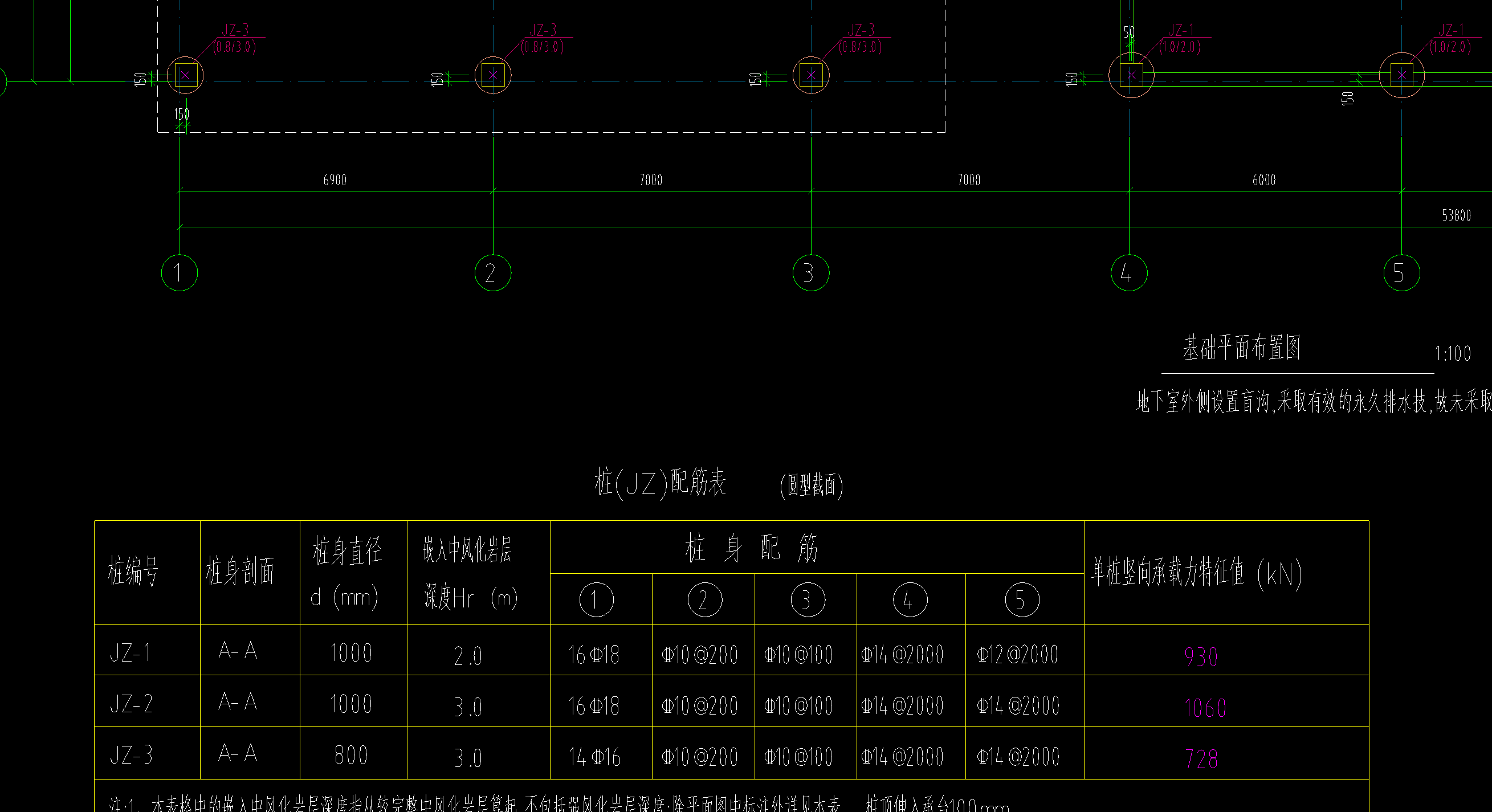1492x812 pixels.
Task: Click the magenta 728 bearing capacity value
Action: point(1201,758)
